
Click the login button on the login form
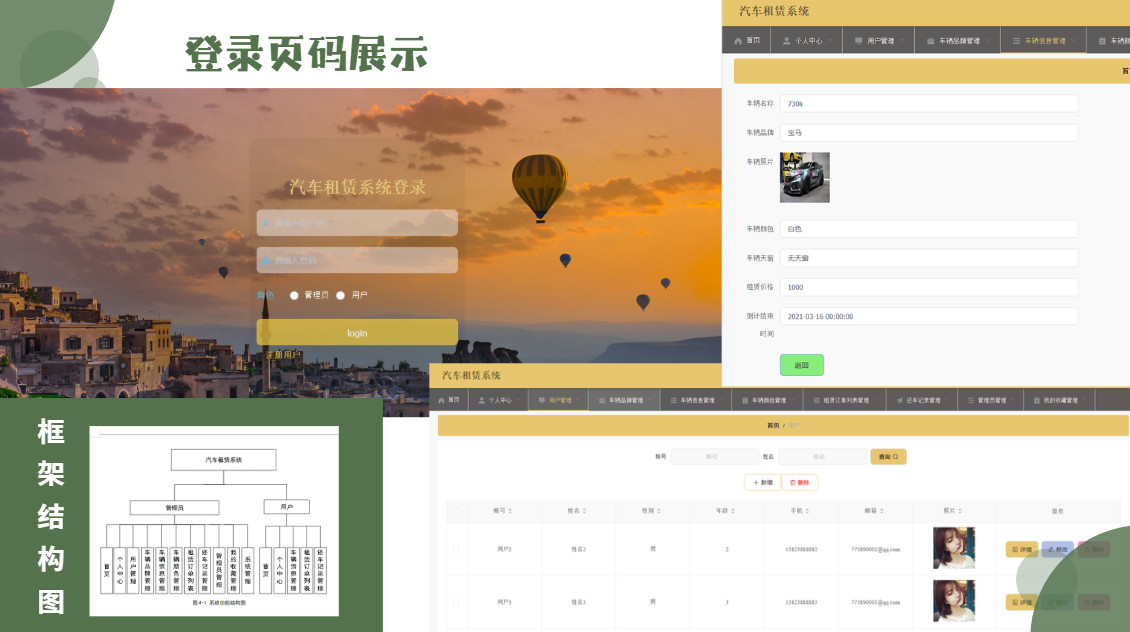click(357, 333)
